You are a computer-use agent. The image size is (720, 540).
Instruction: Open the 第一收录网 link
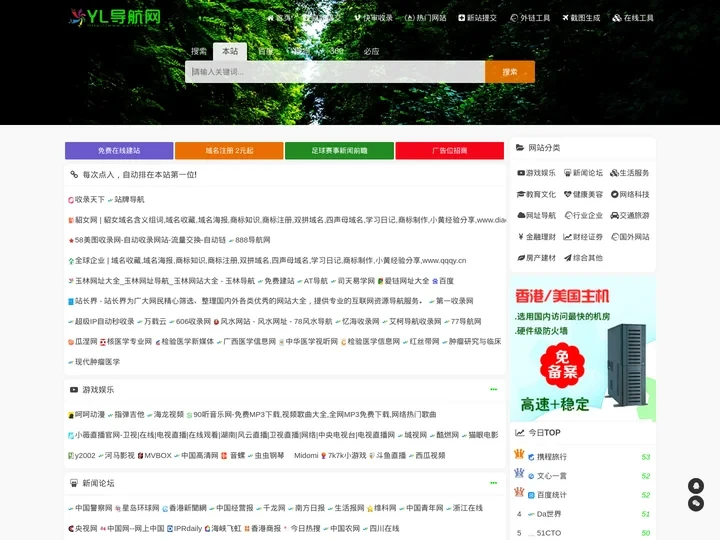454,301
